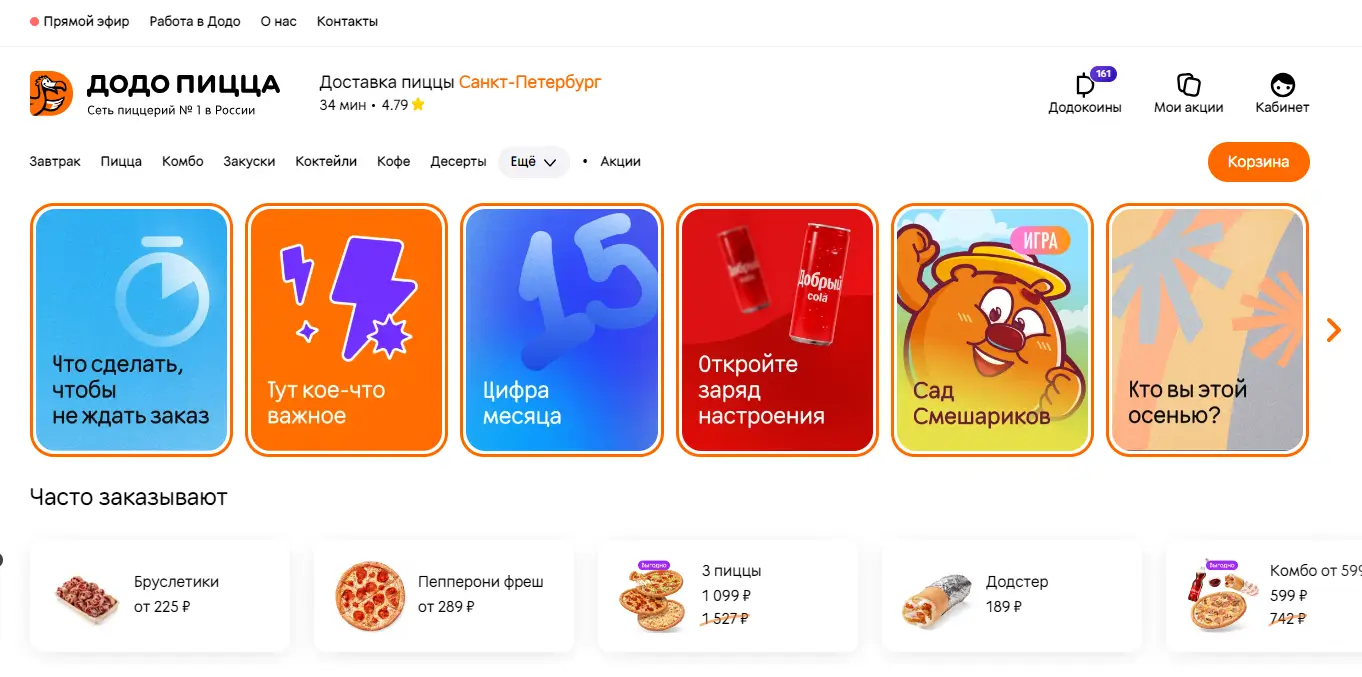This screenshot has height=677, width=1362.
Task: Select Комбо in the category menu
Action: 183,162
